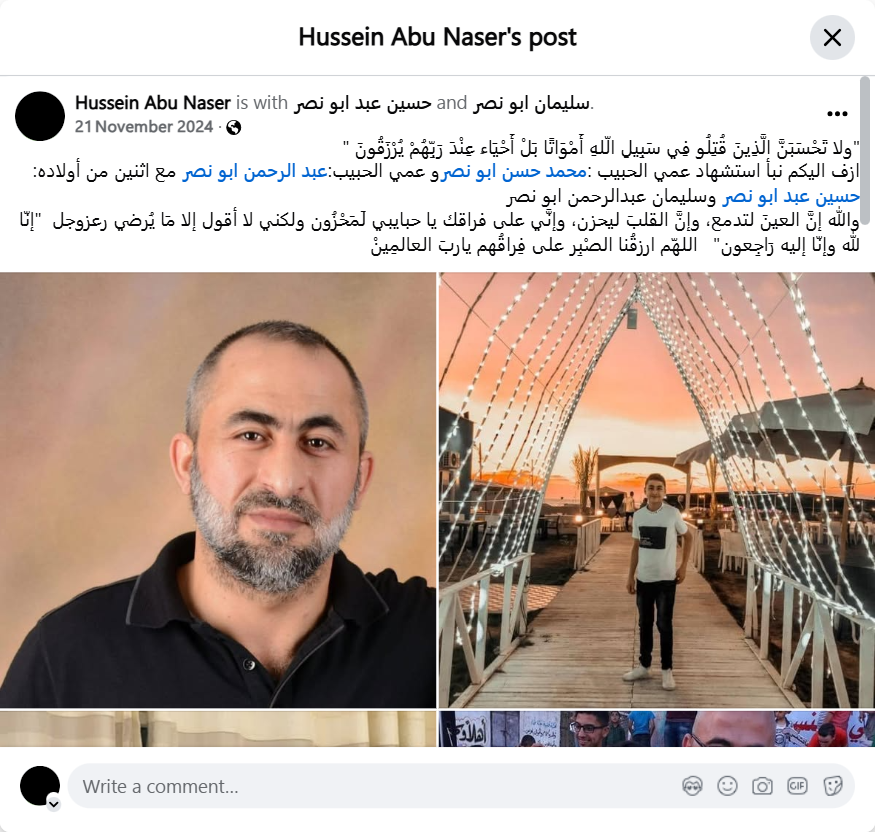Expand the comment identity switcher chevron

(54, 804)
